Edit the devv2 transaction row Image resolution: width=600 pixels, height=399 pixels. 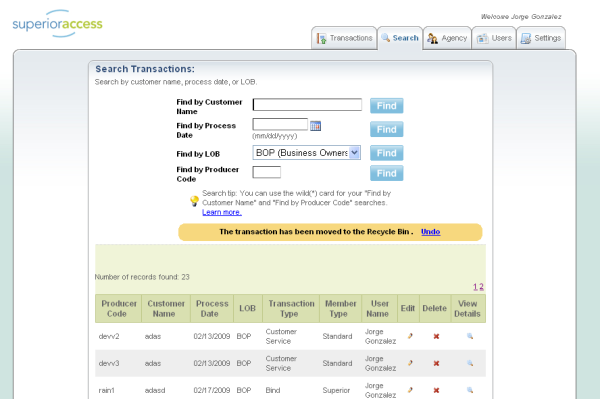(x=410, y=336)
